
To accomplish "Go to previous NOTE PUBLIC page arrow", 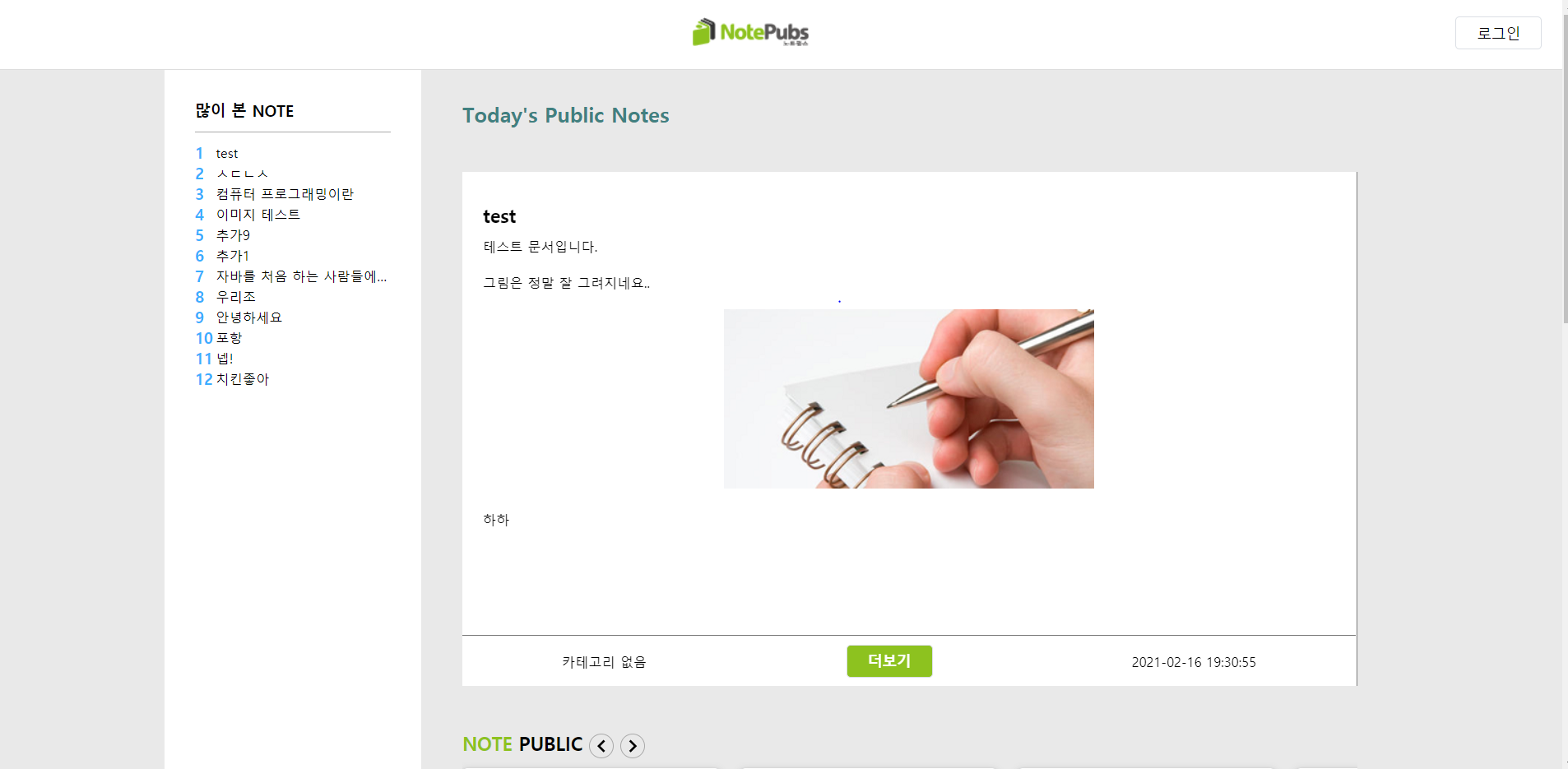I will [x=601, y=746].
